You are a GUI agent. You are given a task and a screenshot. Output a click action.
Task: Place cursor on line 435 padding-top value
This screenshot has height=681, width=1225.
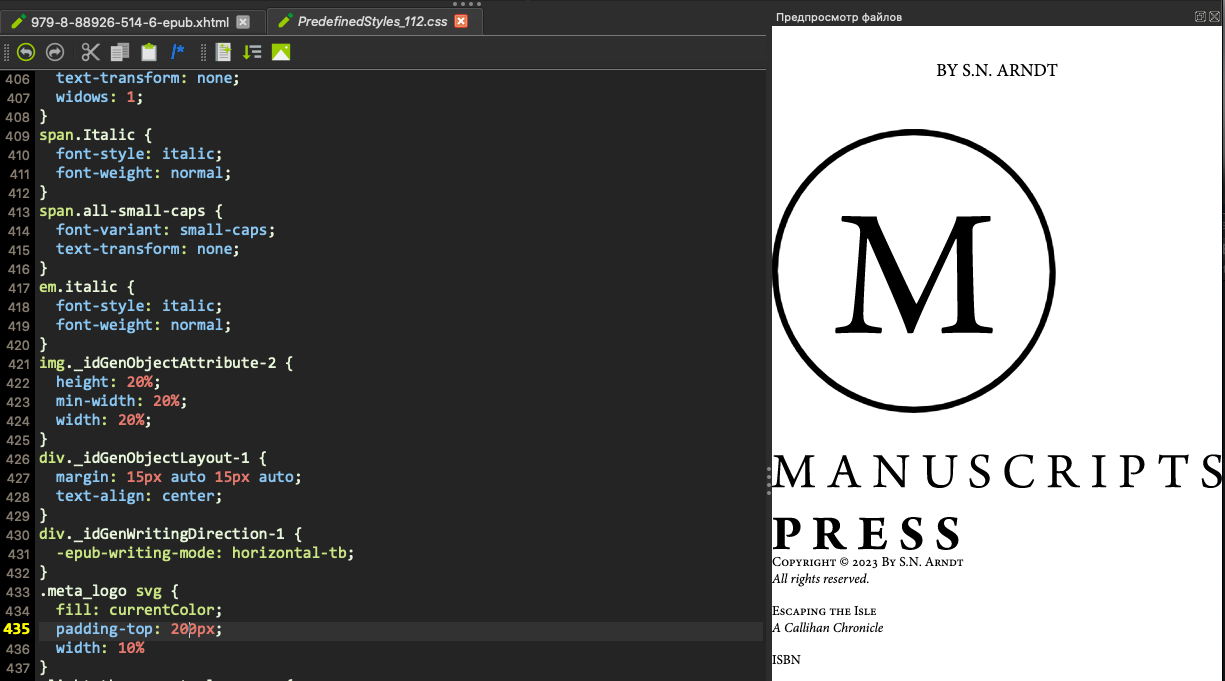[194, 629]
